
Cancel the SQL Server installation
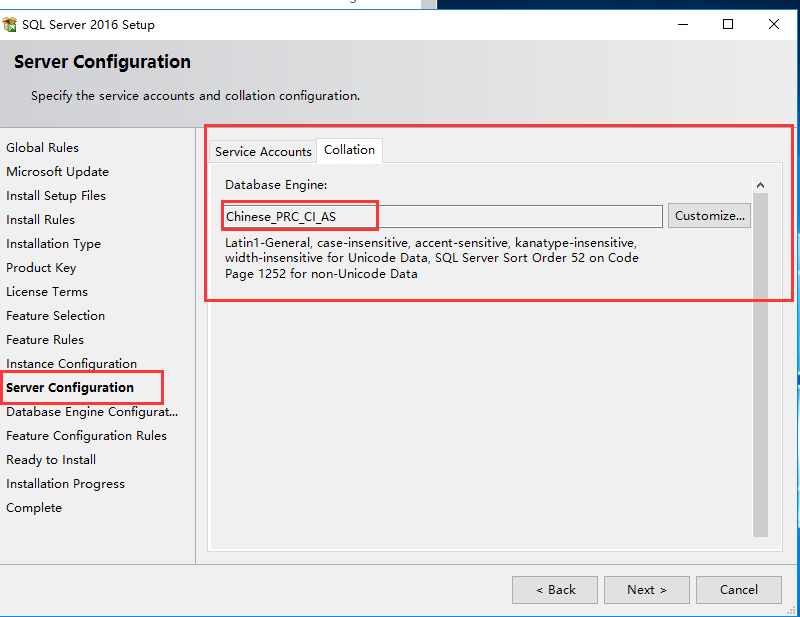click(x=738, y=590)
